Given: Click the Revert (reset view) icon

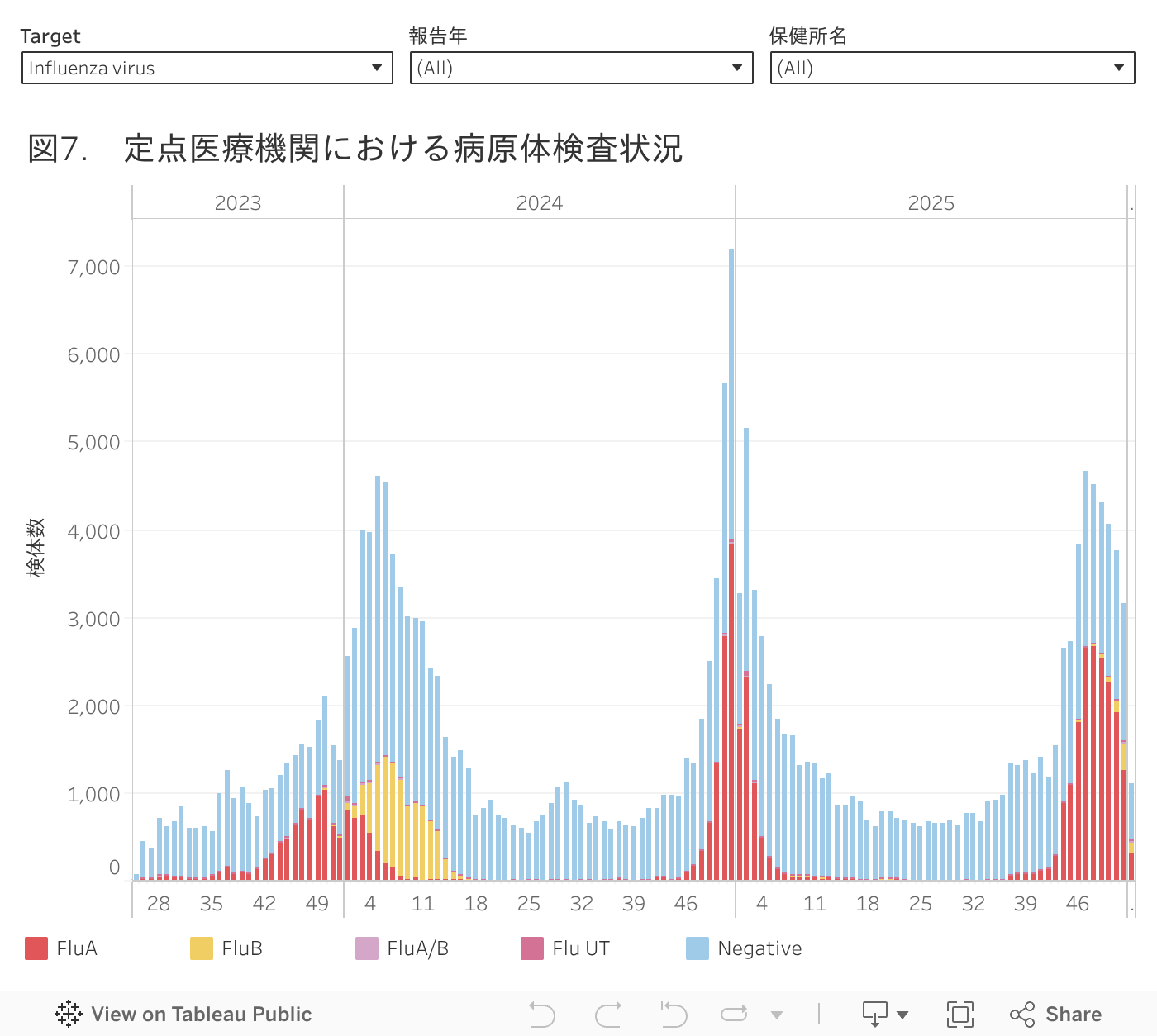Looking at the screenshot, I should (x=674, y=1014).
